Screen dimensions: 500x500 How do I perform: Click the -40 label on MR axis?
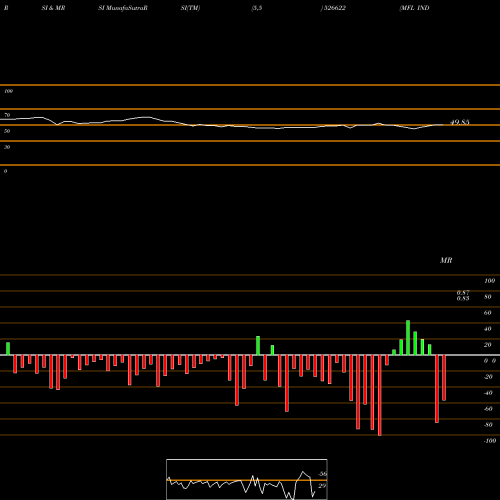[488, 393]
